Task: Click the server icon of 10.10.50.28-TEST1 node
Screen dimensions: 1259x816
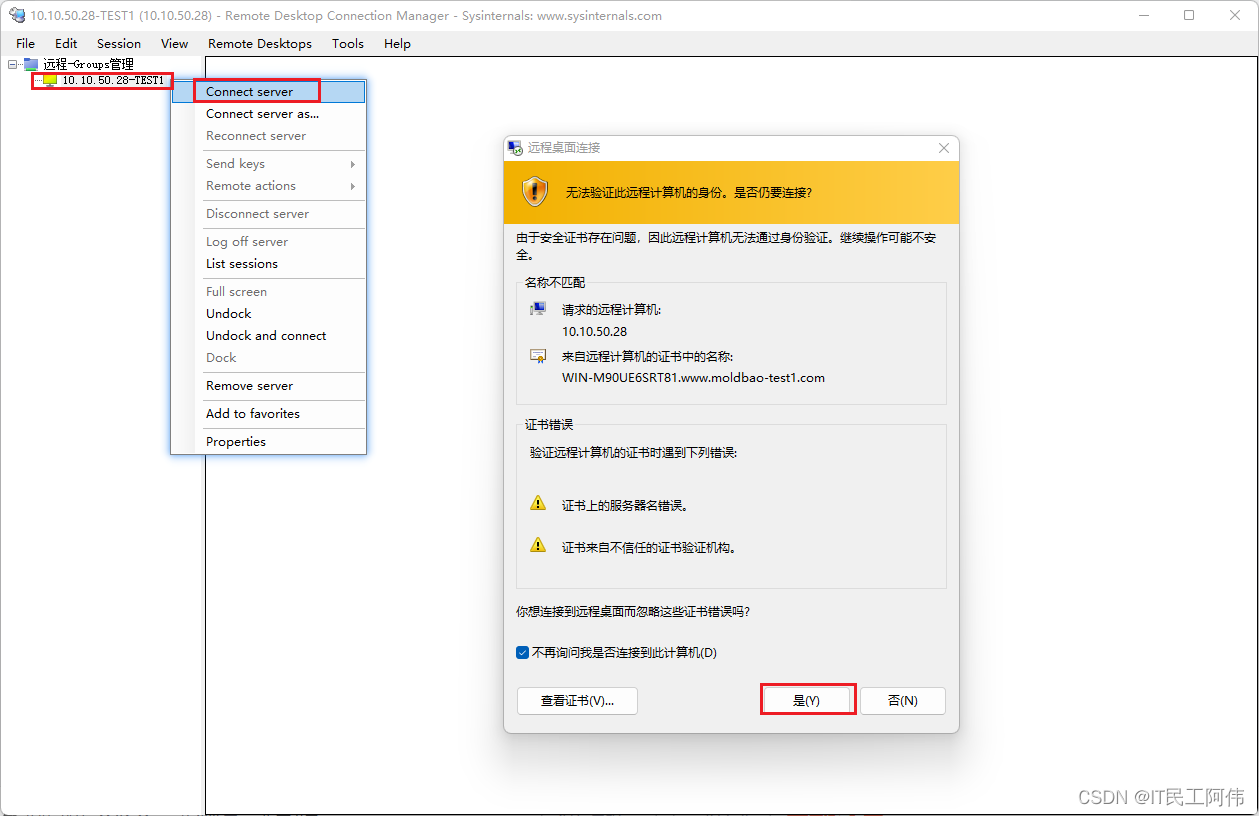Action: 48,81
